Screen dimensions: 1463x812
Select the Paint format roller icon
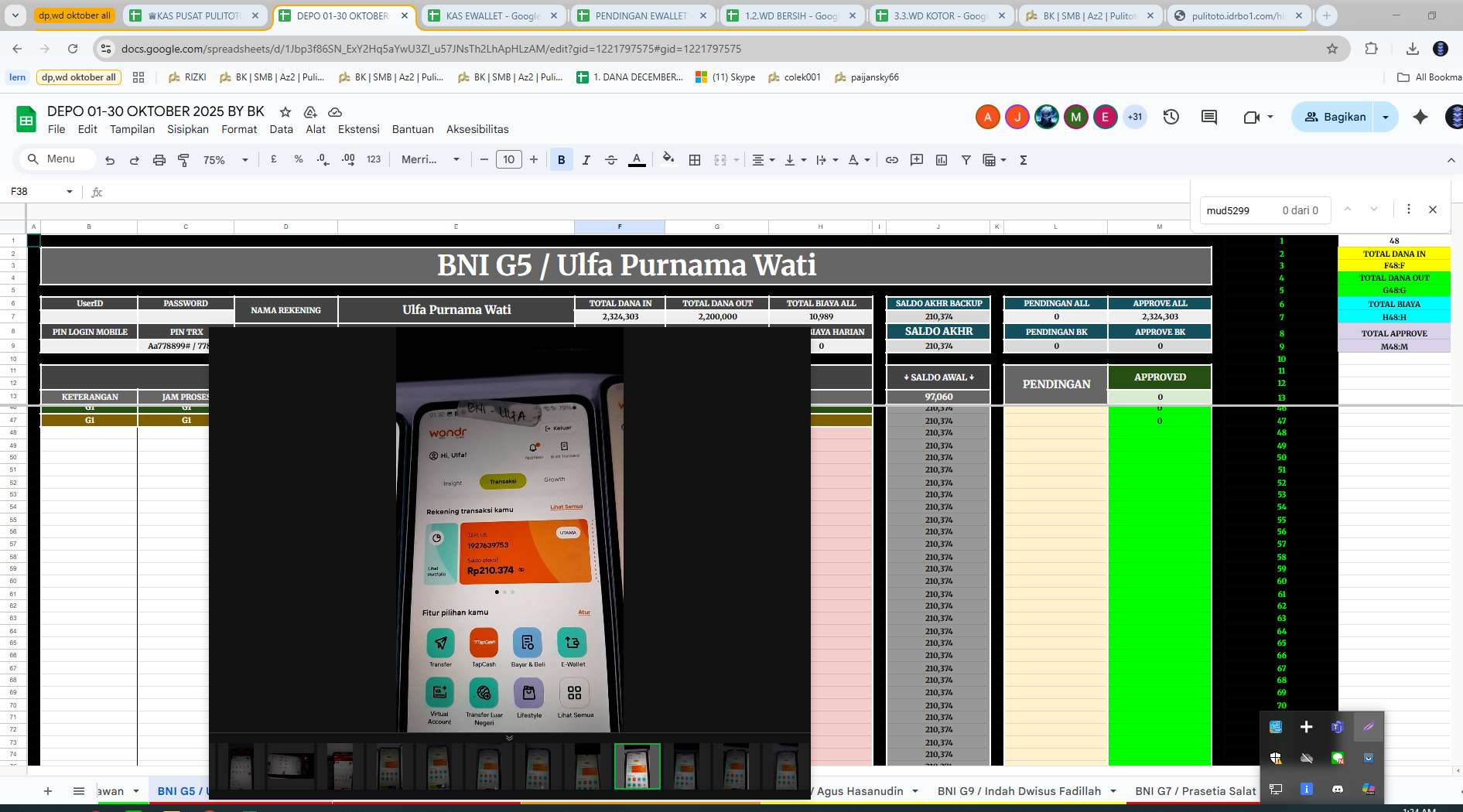[184, 160]
